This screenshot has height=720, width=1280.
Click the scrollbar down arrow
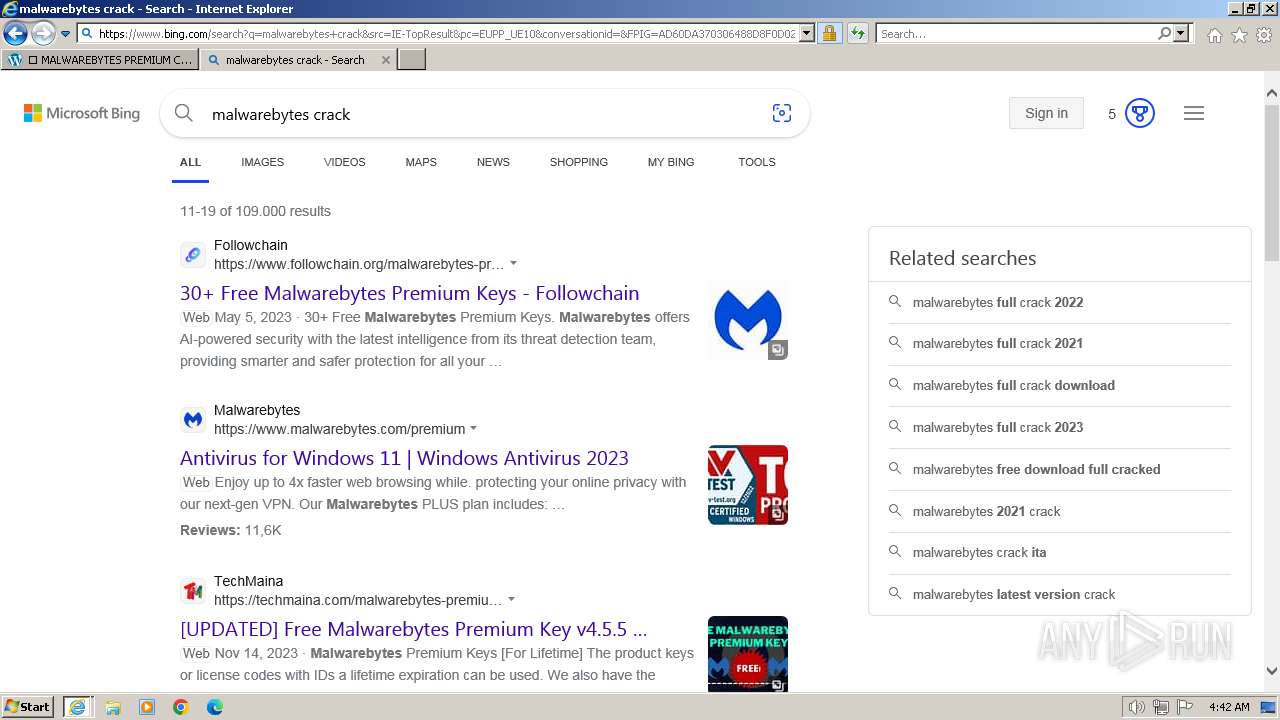1272,671
